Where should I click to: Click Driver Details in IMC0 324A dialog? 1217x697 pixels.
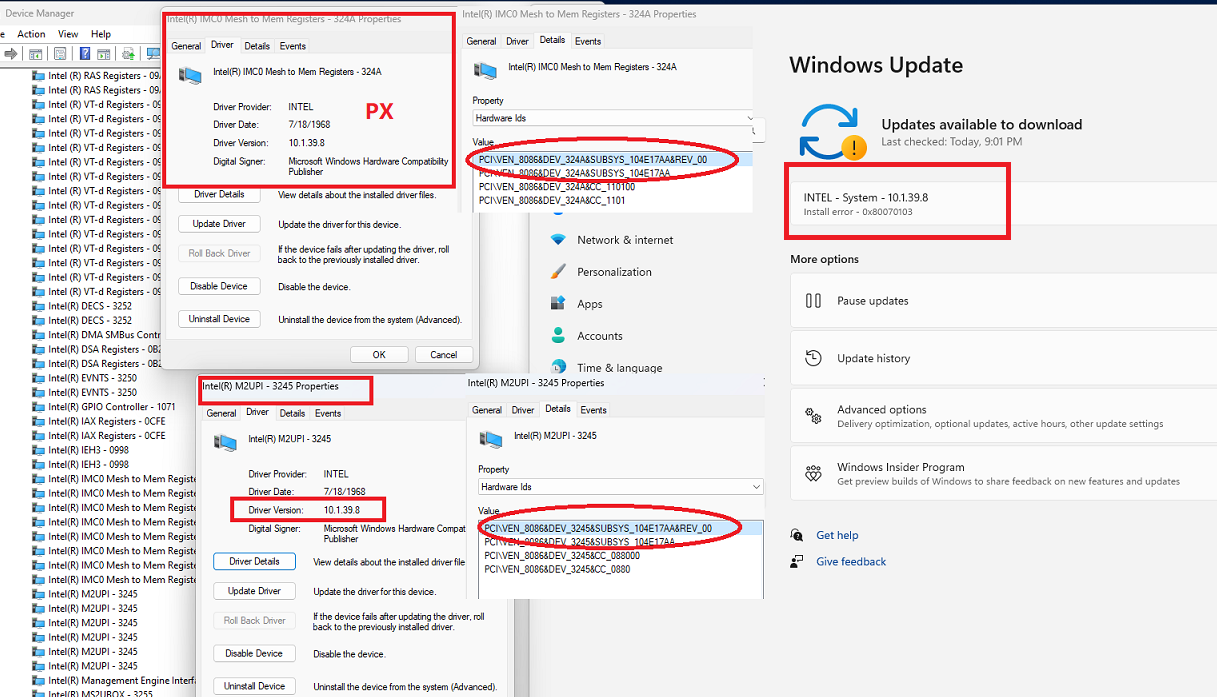pyautogui.click(x=219, y=194)
